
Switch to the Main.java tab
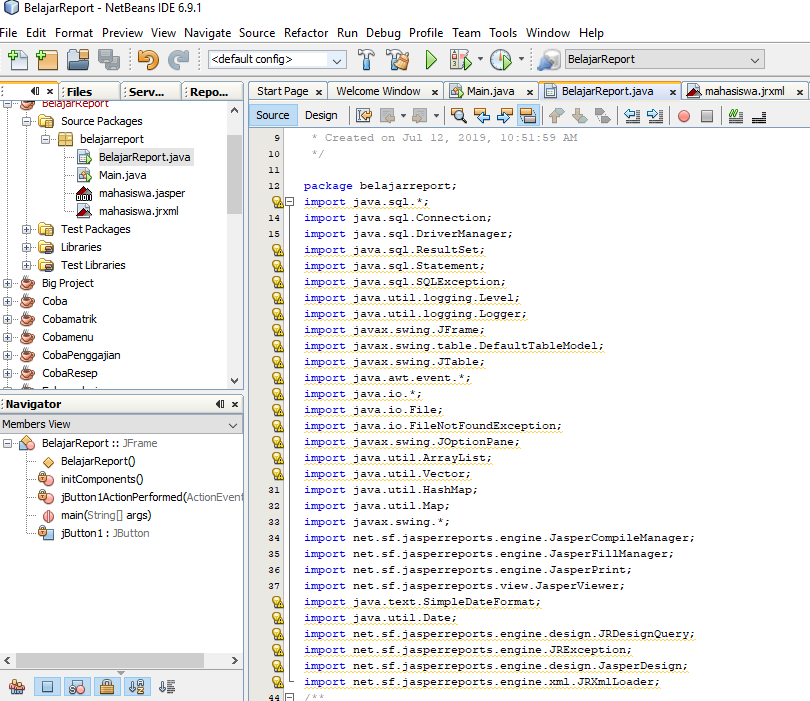[x=490, y=91]
